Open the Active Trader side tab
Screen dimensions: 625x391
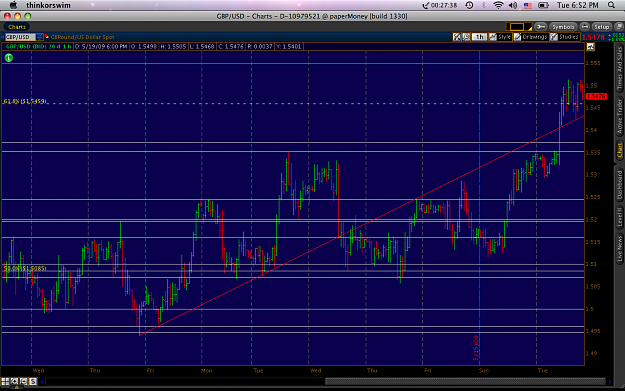pyautogui.click(x=620, y=116)
